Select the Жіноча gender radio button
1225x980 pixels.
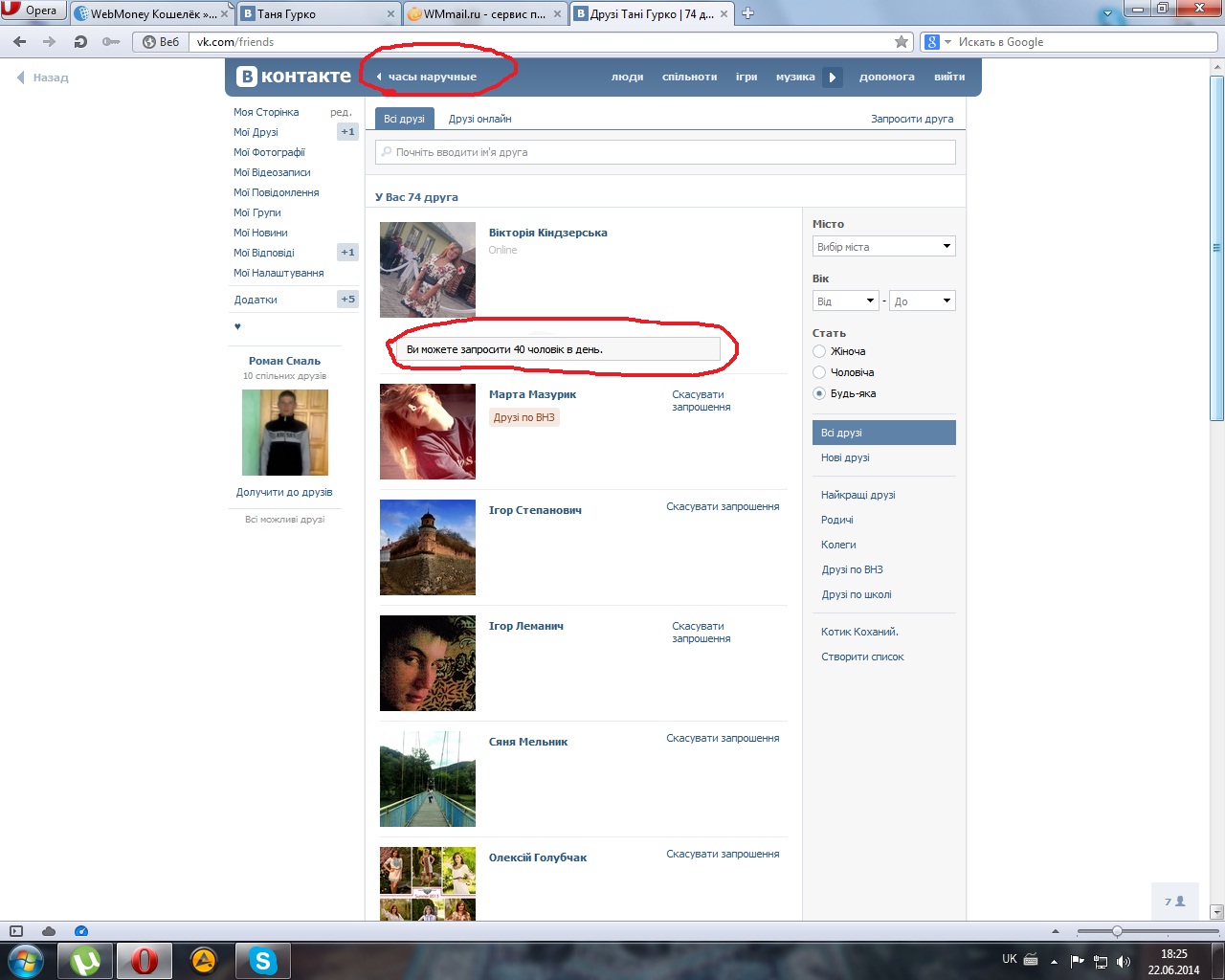819,351
